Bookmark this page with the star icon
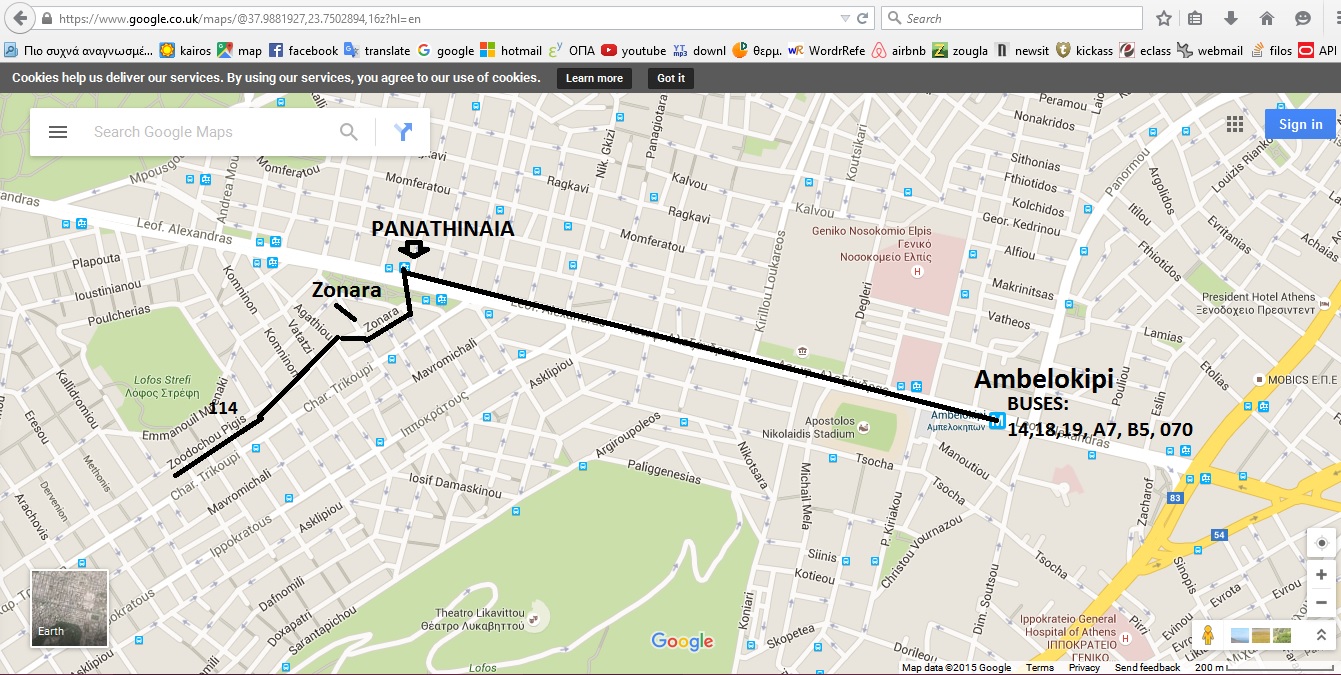This screenshot has height=675, width=1341. click(x=1164, y=19)
